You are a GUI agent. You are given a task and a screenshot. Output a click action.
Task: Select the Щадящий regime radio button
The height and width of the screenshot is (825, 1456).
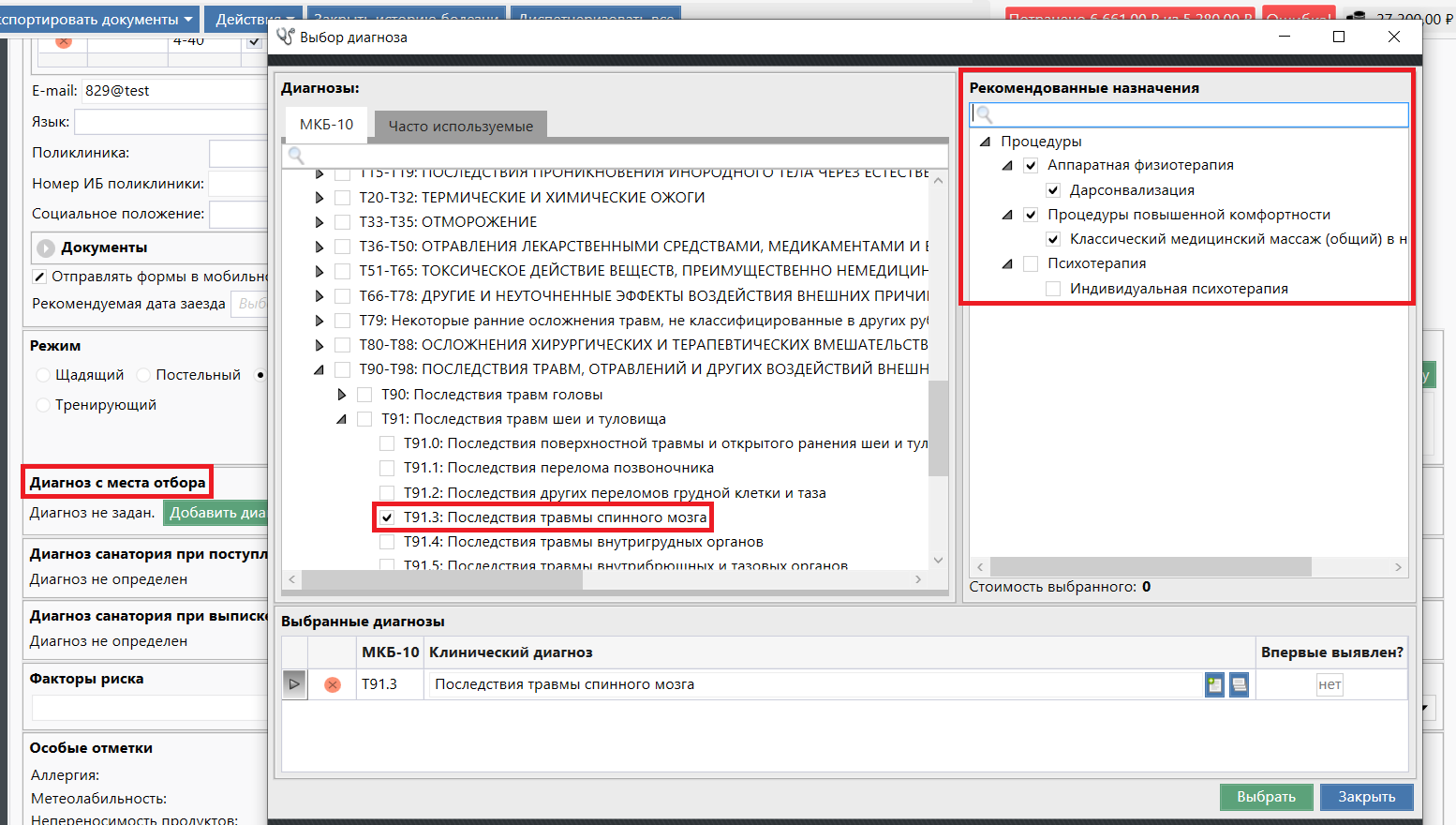click(43, 375)
